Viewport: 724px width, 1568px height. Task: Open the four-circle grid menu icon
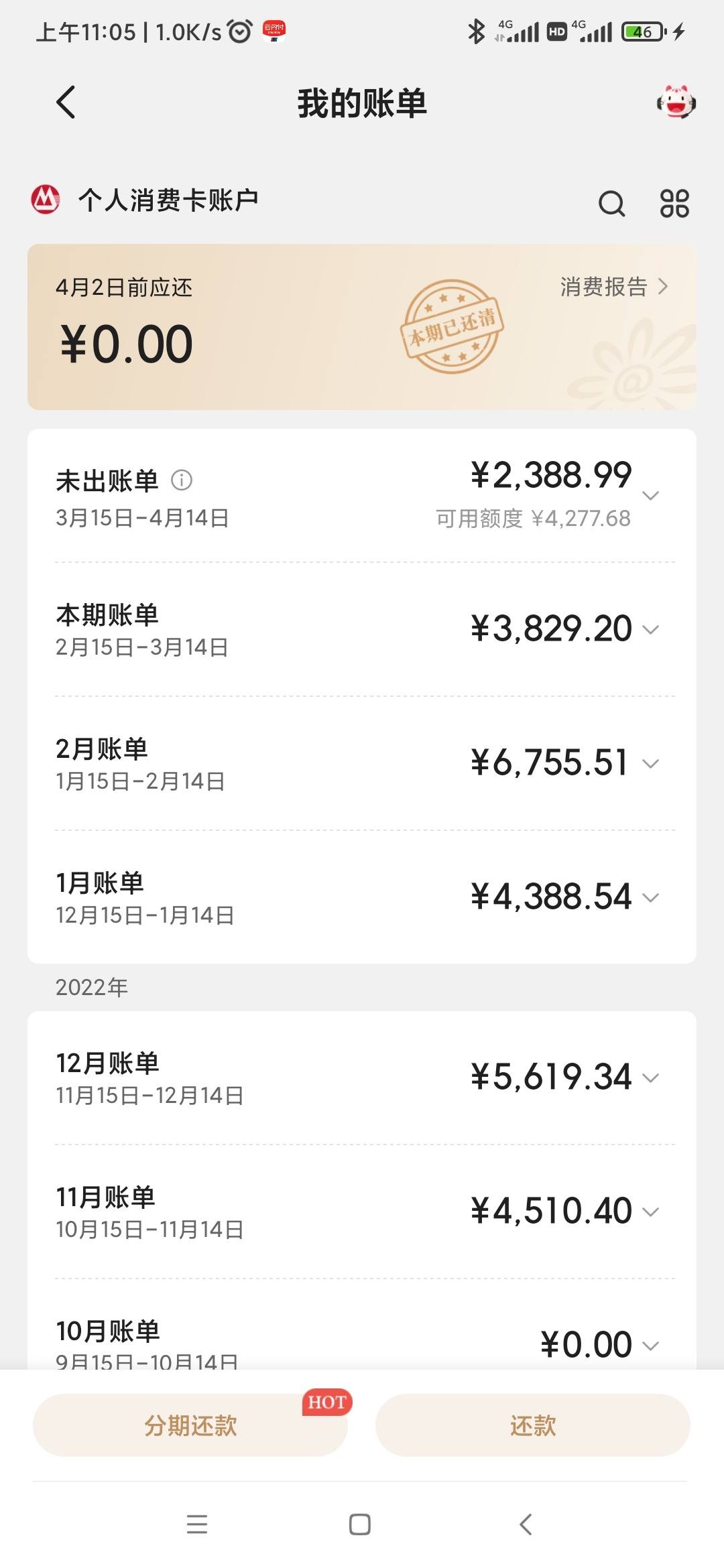coord(674,203)
